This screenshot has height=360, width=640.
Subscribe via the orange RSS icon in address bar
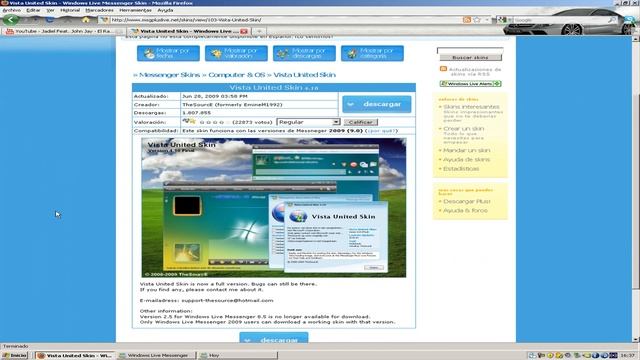(467, 20)
